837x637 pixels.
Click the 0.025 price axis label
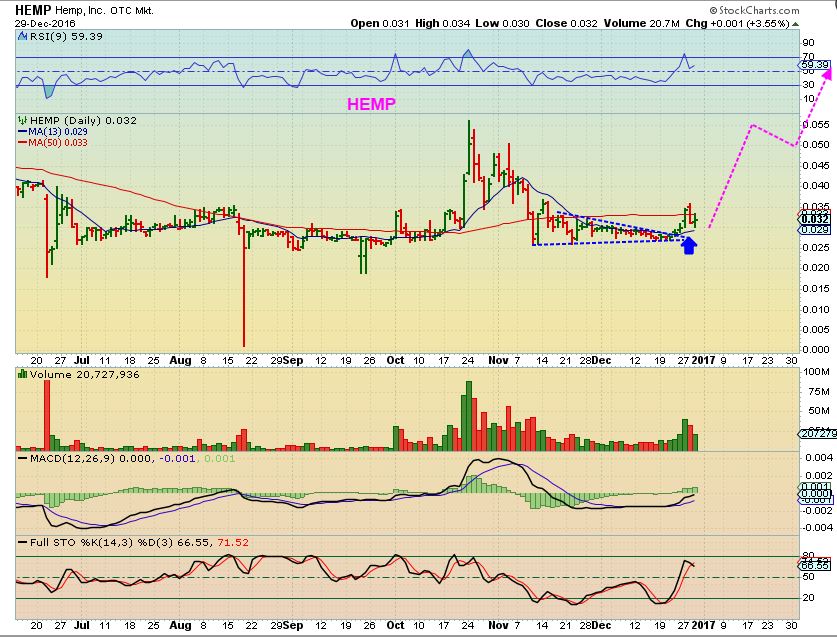point(816,248)
